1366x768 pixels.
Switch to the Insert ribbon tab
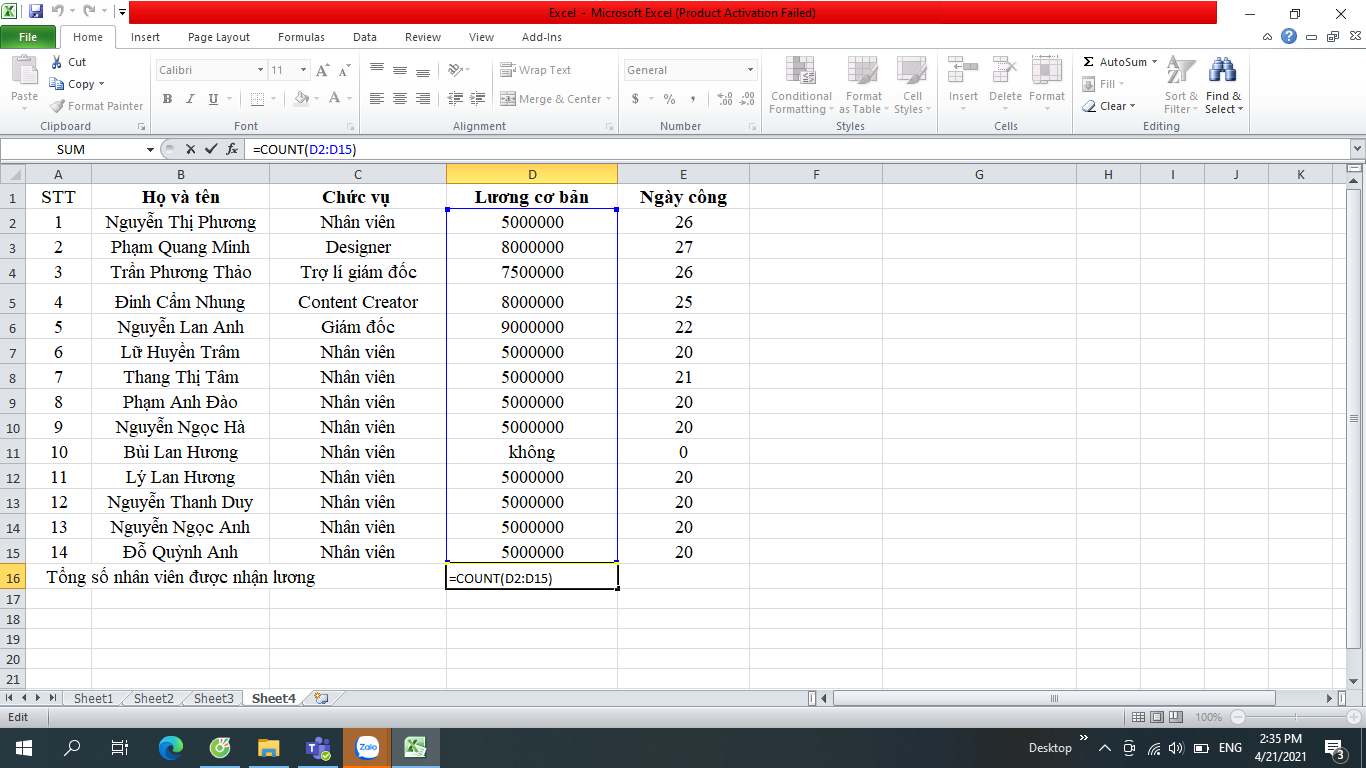145,37
